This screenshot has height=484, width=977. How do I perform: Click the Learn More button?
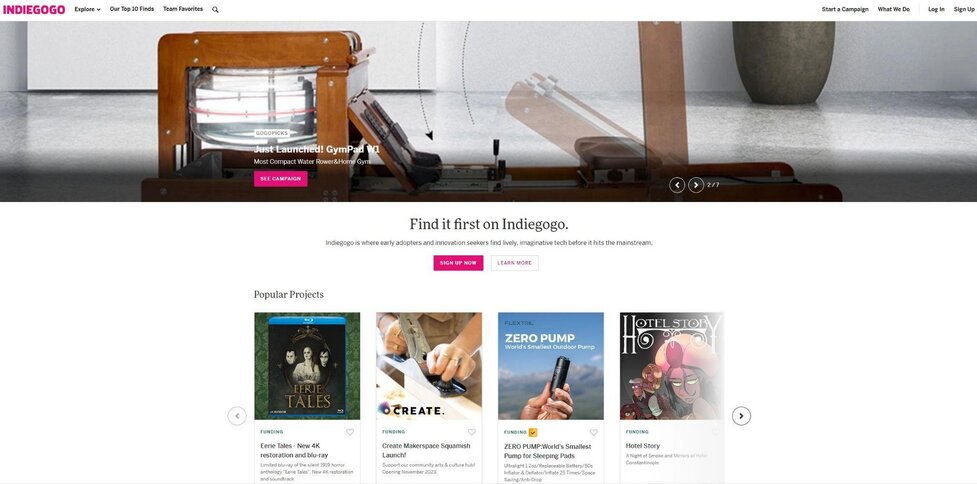click(x=514, y=263)
